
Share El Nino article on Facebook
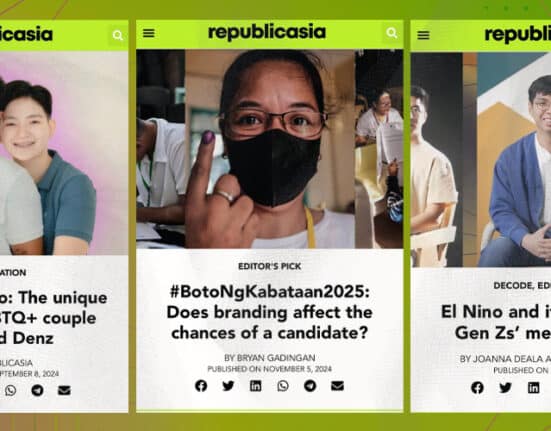click(478, 387)
